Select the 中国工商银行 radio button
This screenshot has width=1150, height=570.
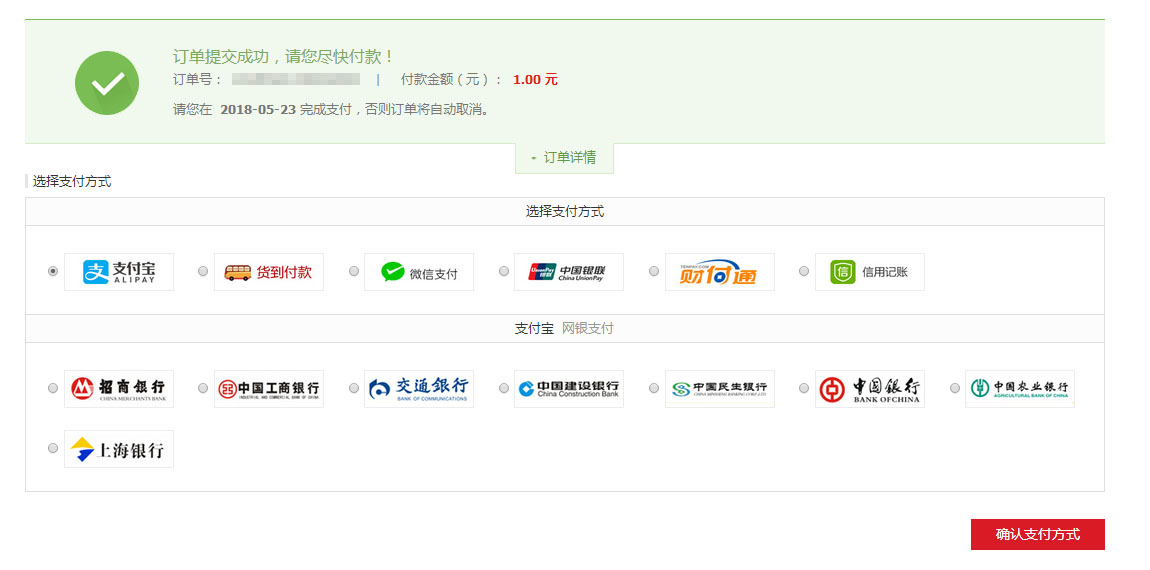pos(203,388)
